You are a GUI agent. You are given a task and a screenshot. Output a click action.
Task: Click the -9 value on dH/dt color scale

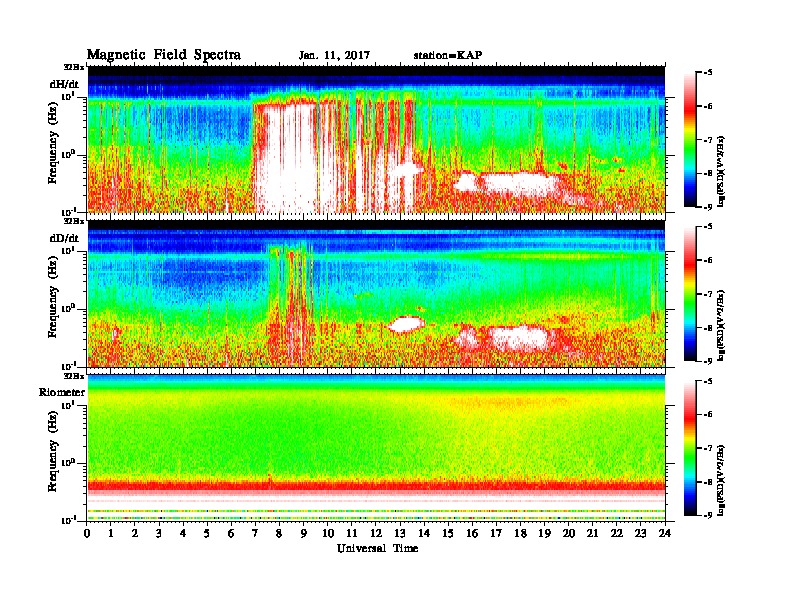708,207
